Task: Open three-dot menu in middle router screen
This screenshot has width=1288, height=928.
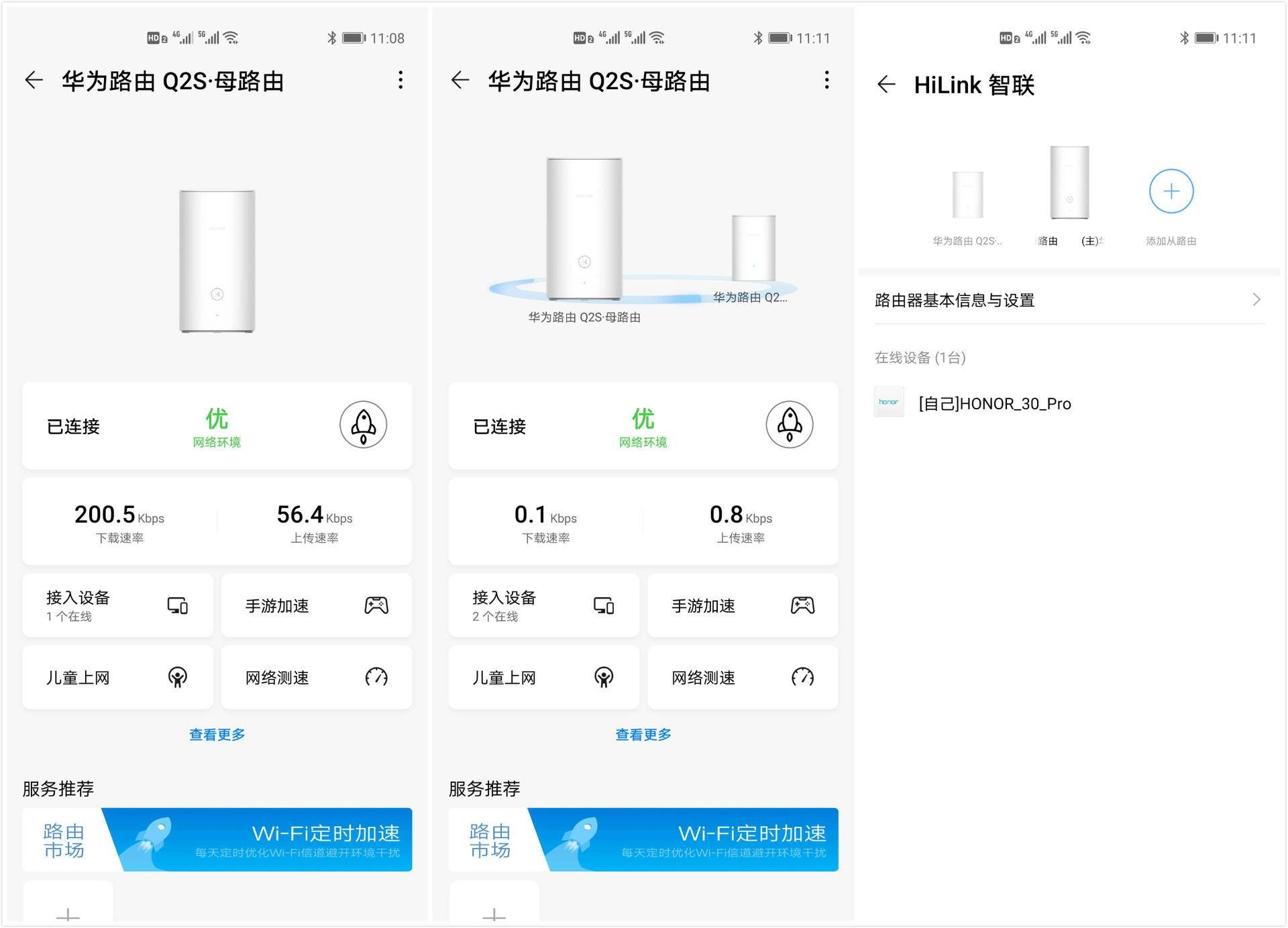Action: click(x=826, y=81)
